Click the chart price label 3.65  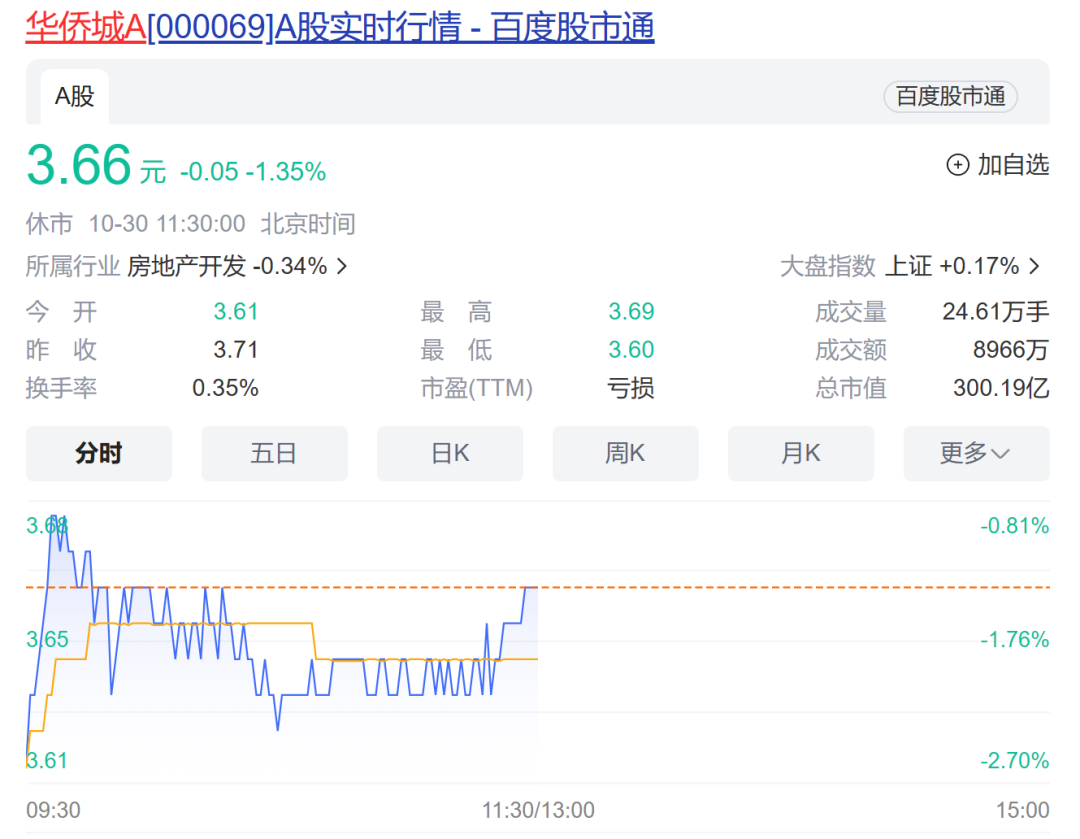point(48,640)
